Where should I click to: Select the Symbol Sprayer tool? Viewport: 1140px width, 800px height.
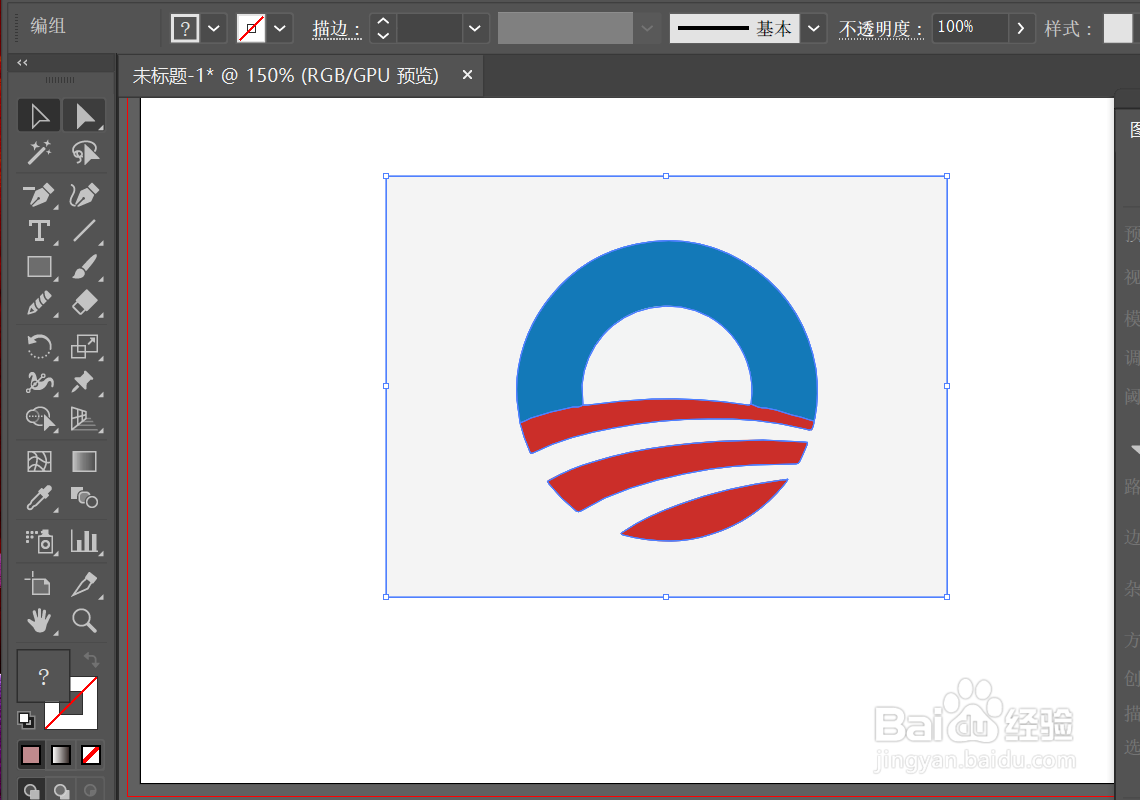point(39,542)
